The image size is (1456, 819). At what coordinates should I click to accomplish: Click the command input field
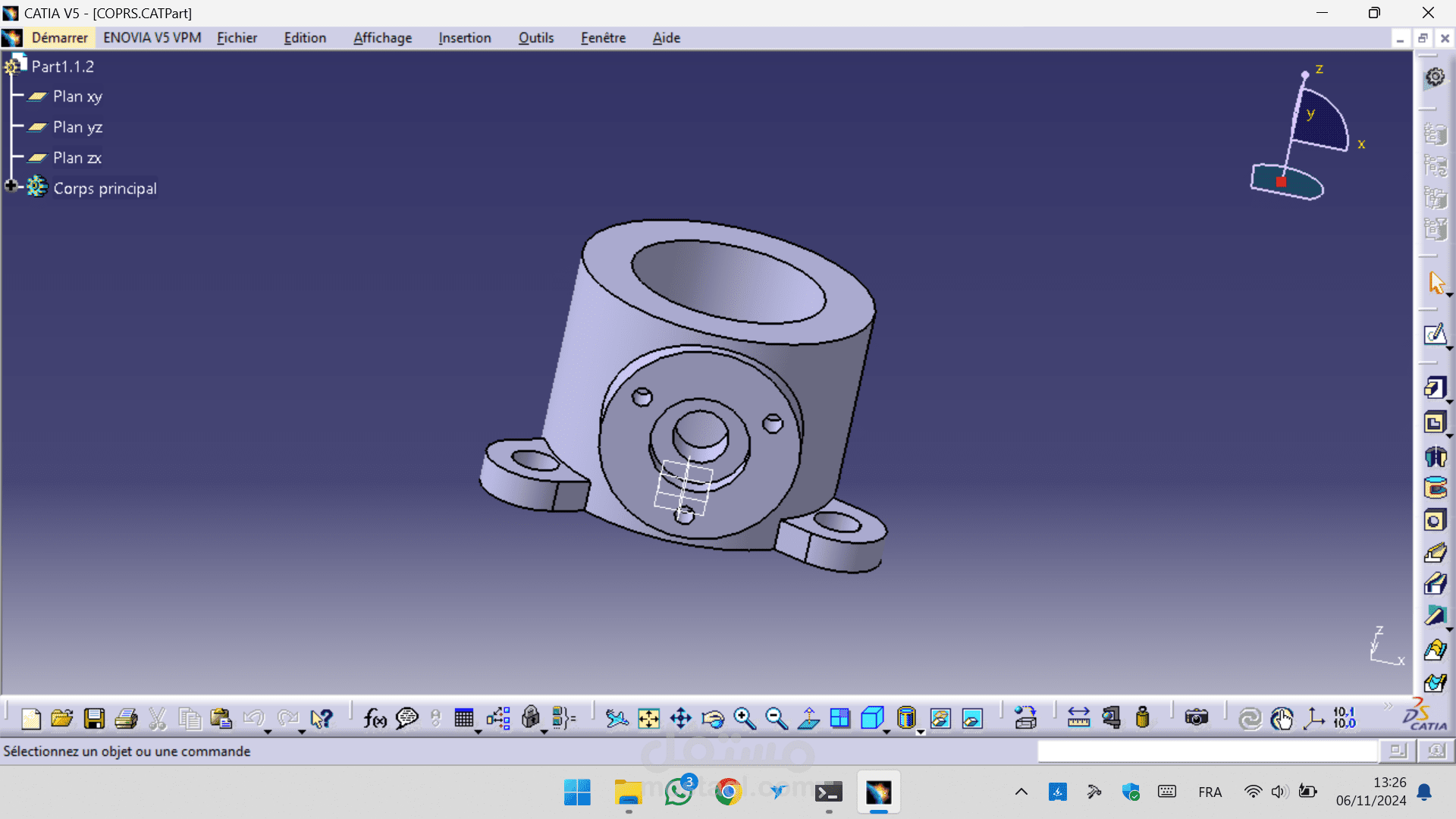(1207, 751)
